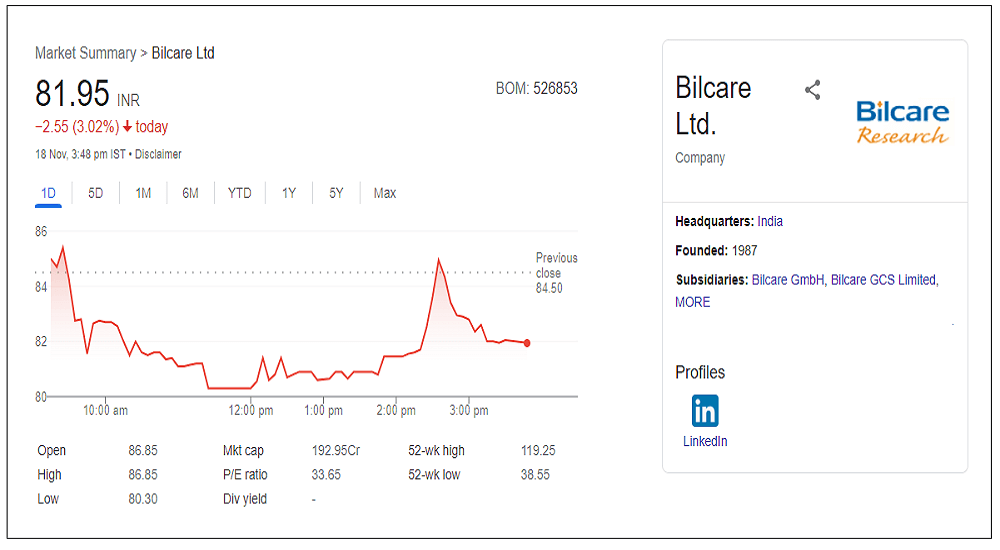
Task: Open the Bilcare GmbH subsidiary link
Action: click(x=788, y=280)
